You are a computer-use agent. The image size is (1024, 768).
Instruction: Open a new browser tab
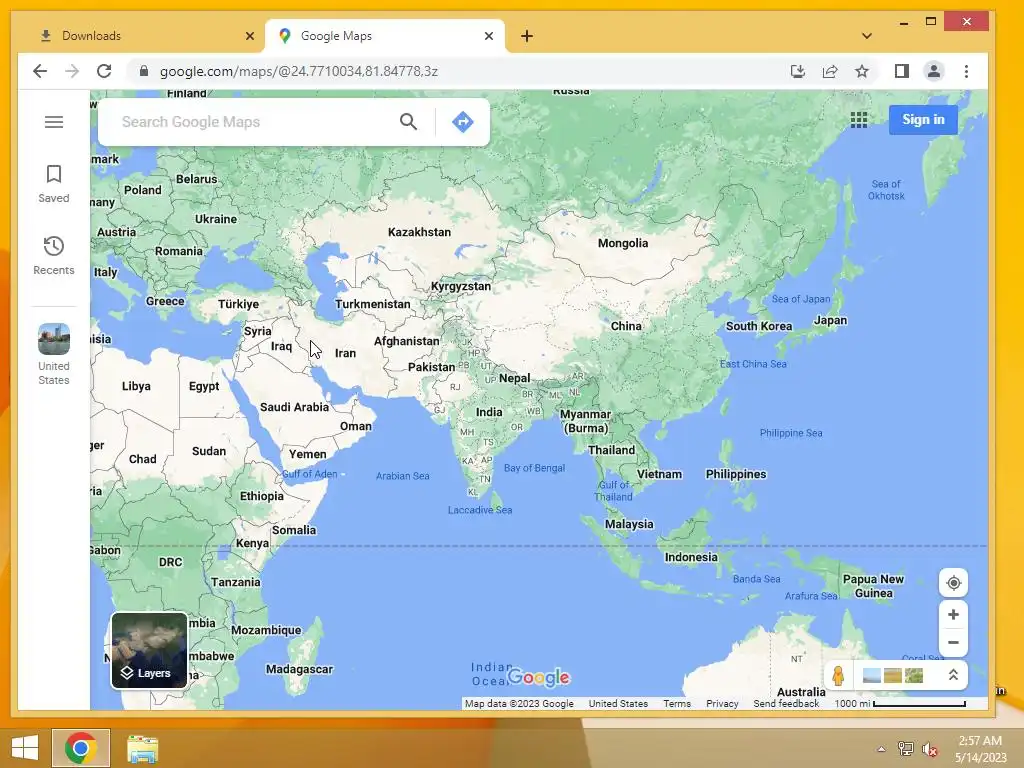[x=527, y=37]
